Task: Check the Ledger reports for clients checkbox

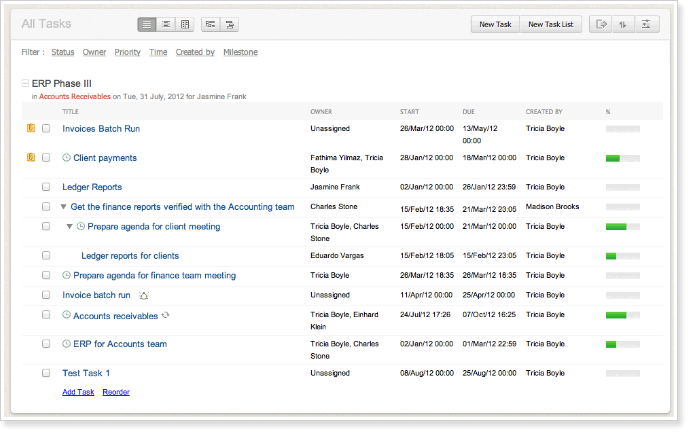Action: click(46, 255)
